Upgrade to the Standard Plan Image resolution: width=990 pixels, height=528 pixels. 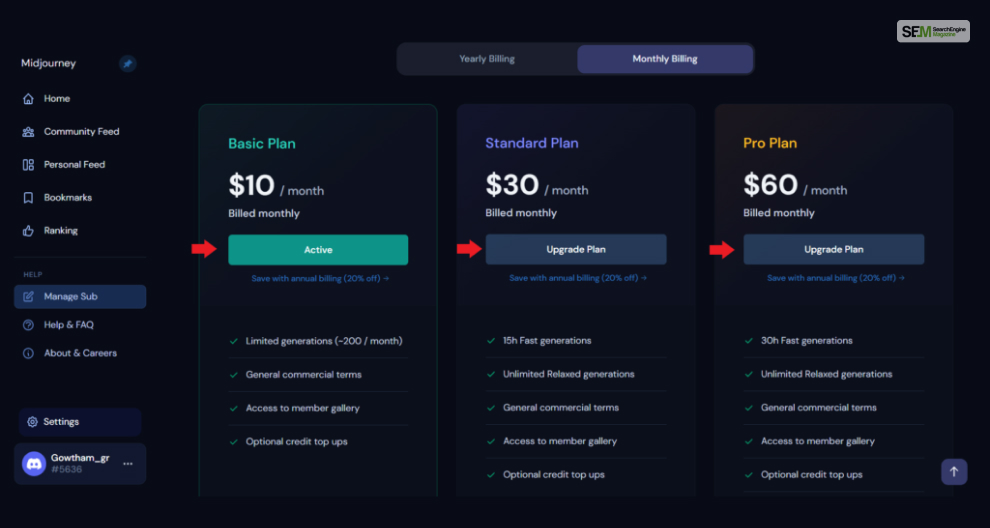click(576, 249)
